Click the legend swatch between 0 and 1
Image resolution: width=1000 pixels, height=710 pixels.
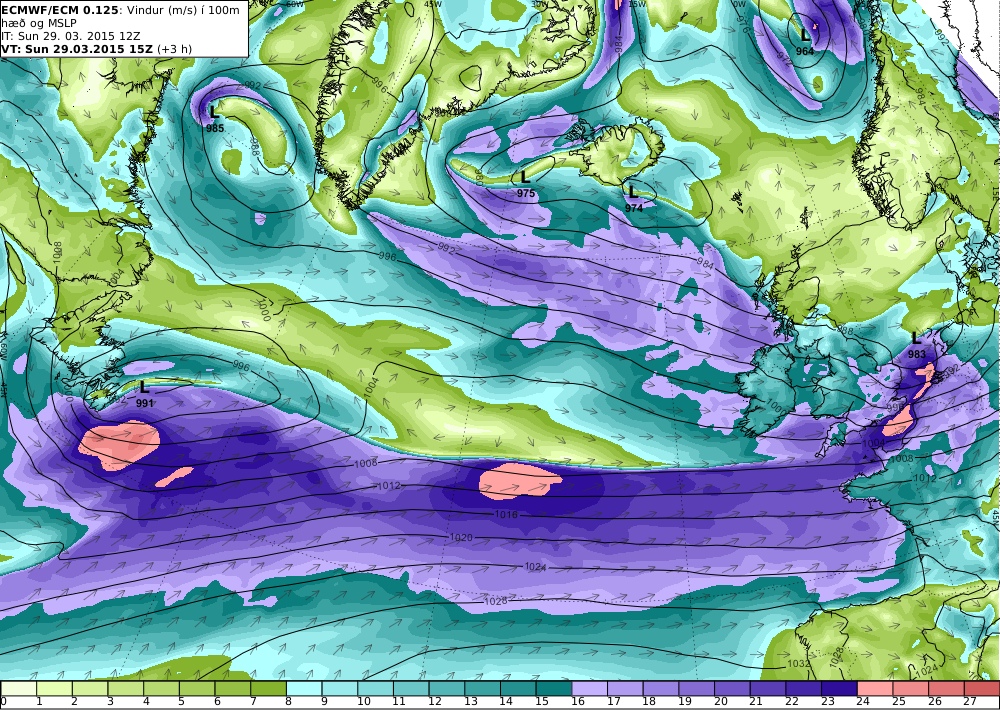coord(18,688)
